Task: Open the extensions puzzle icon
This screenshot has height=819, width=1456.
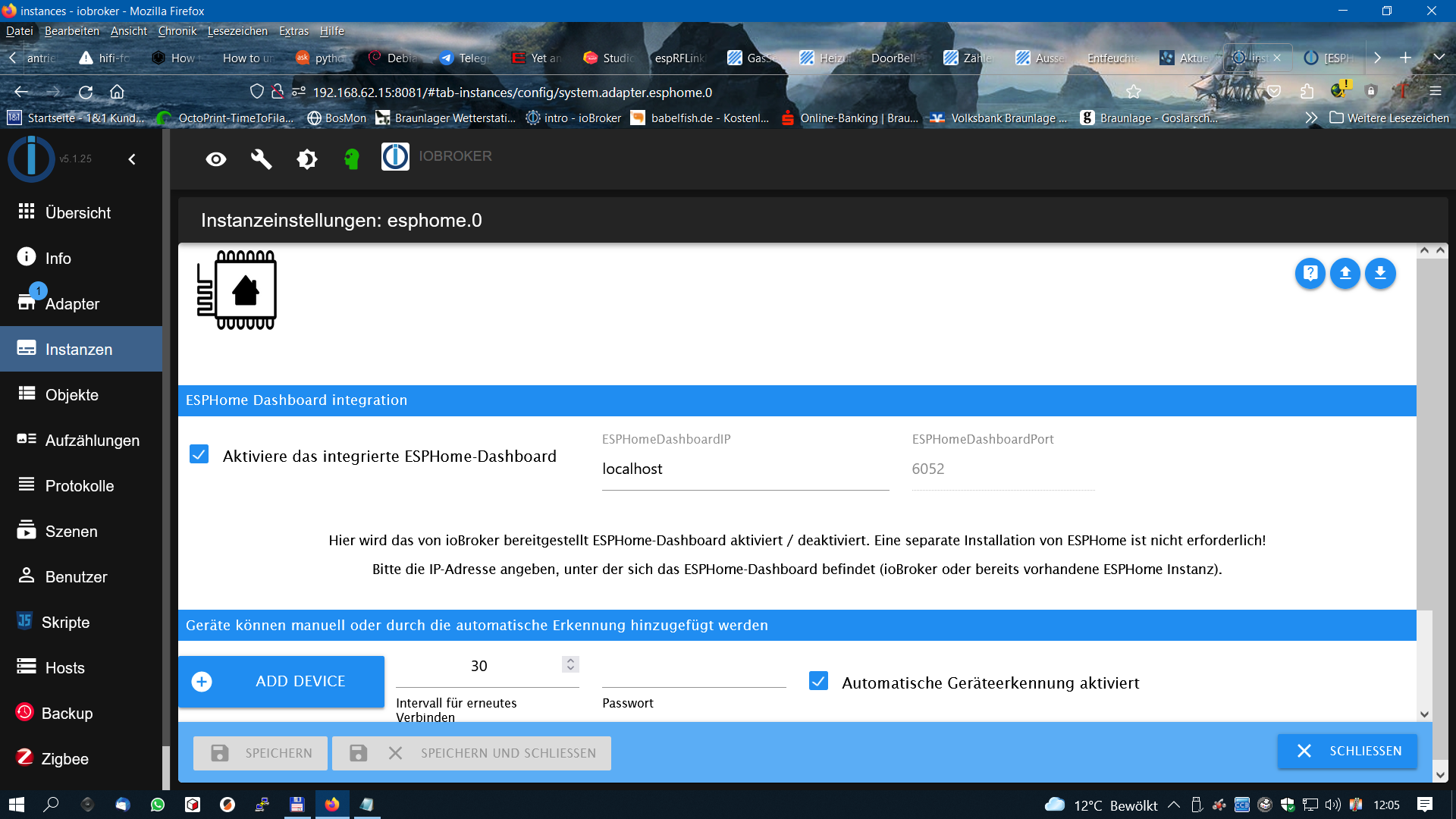Action: pyautogui.click(x=1307, y=92)
